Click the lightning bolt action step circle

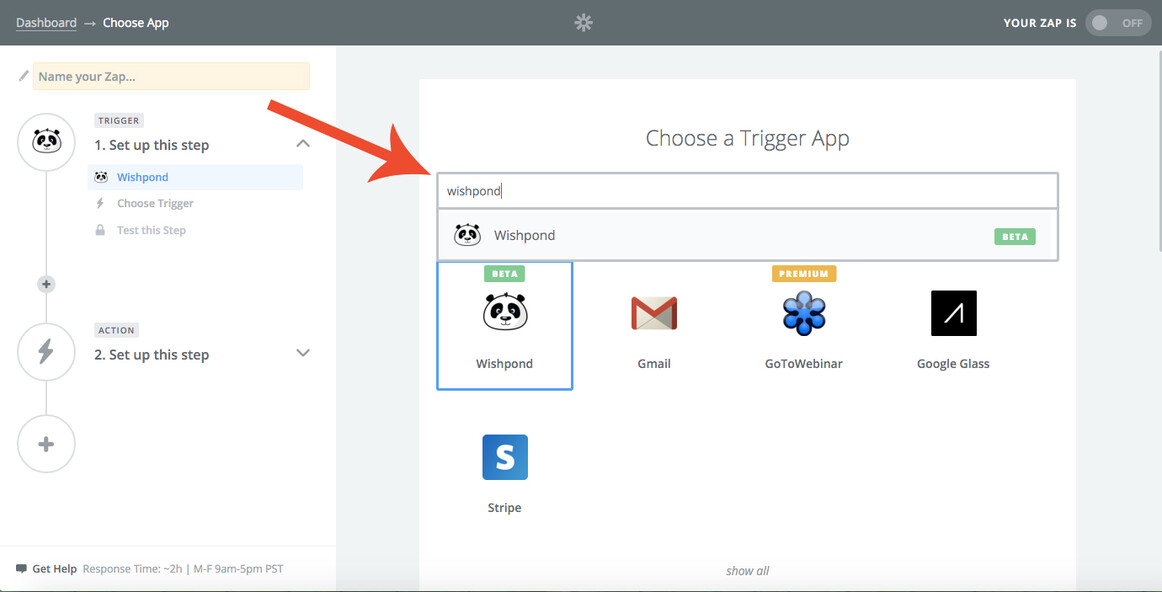[x=46, y=352]
